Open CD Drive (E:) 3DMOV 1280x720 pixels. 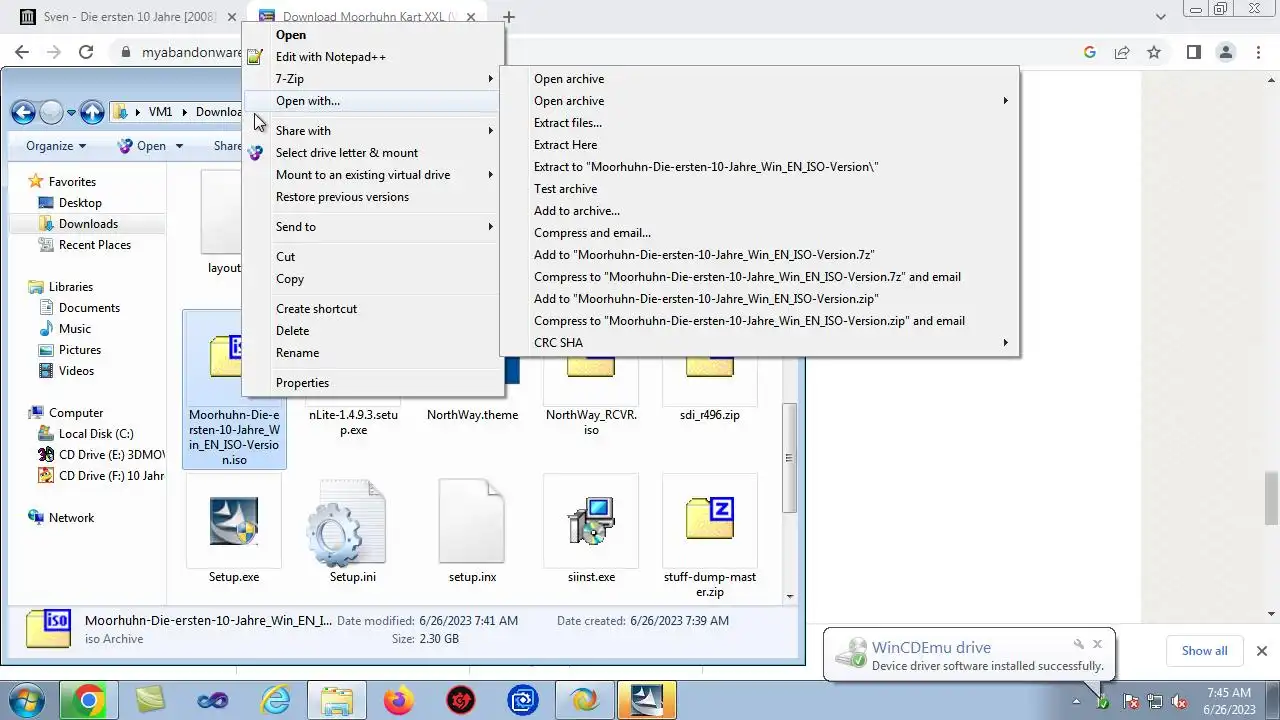[100, 455]
